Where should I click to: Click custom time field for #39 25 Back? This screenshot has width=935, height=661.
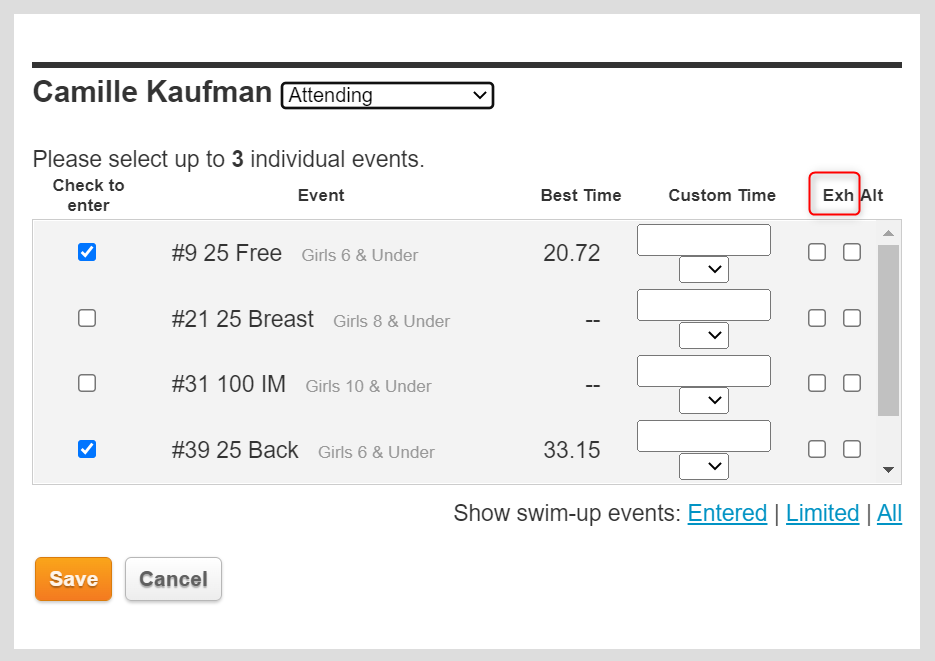pos(704,436)
